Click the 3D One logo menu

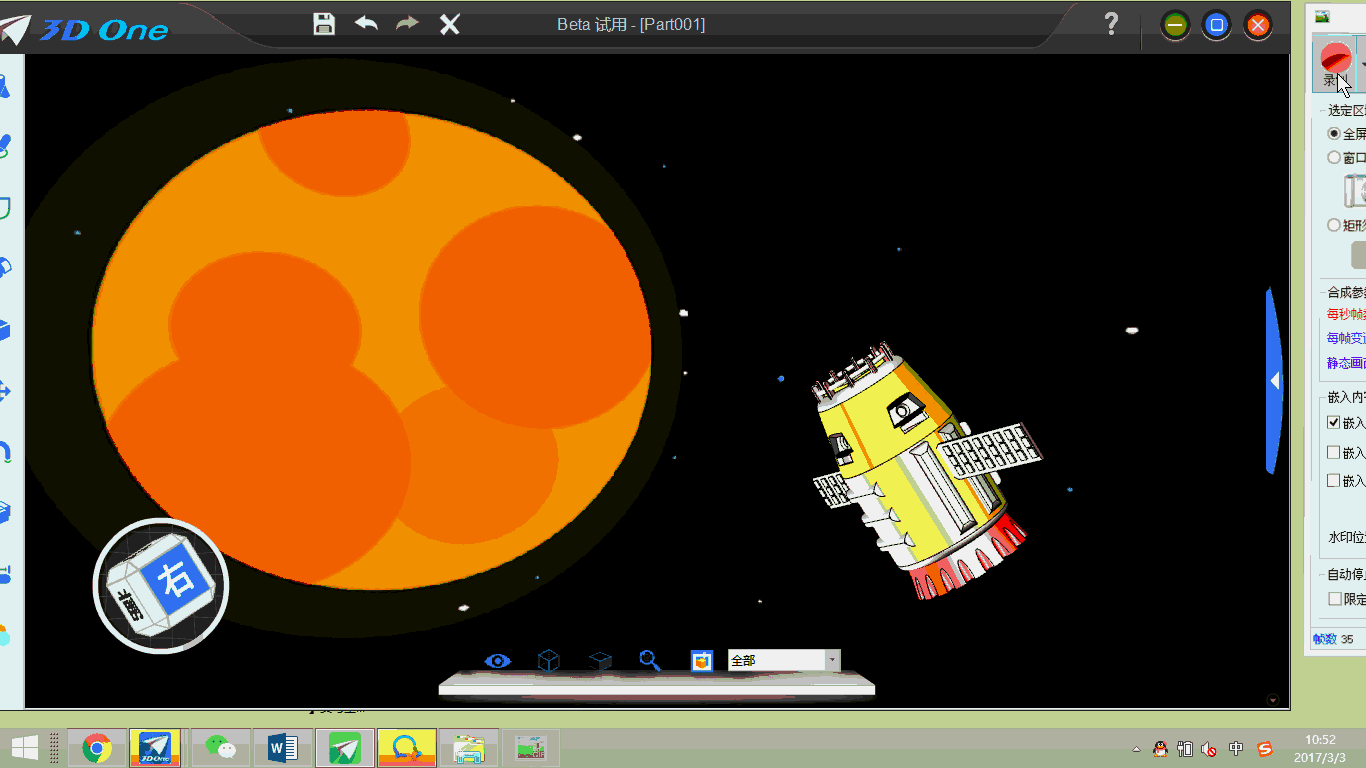click(x=85, y=29)
